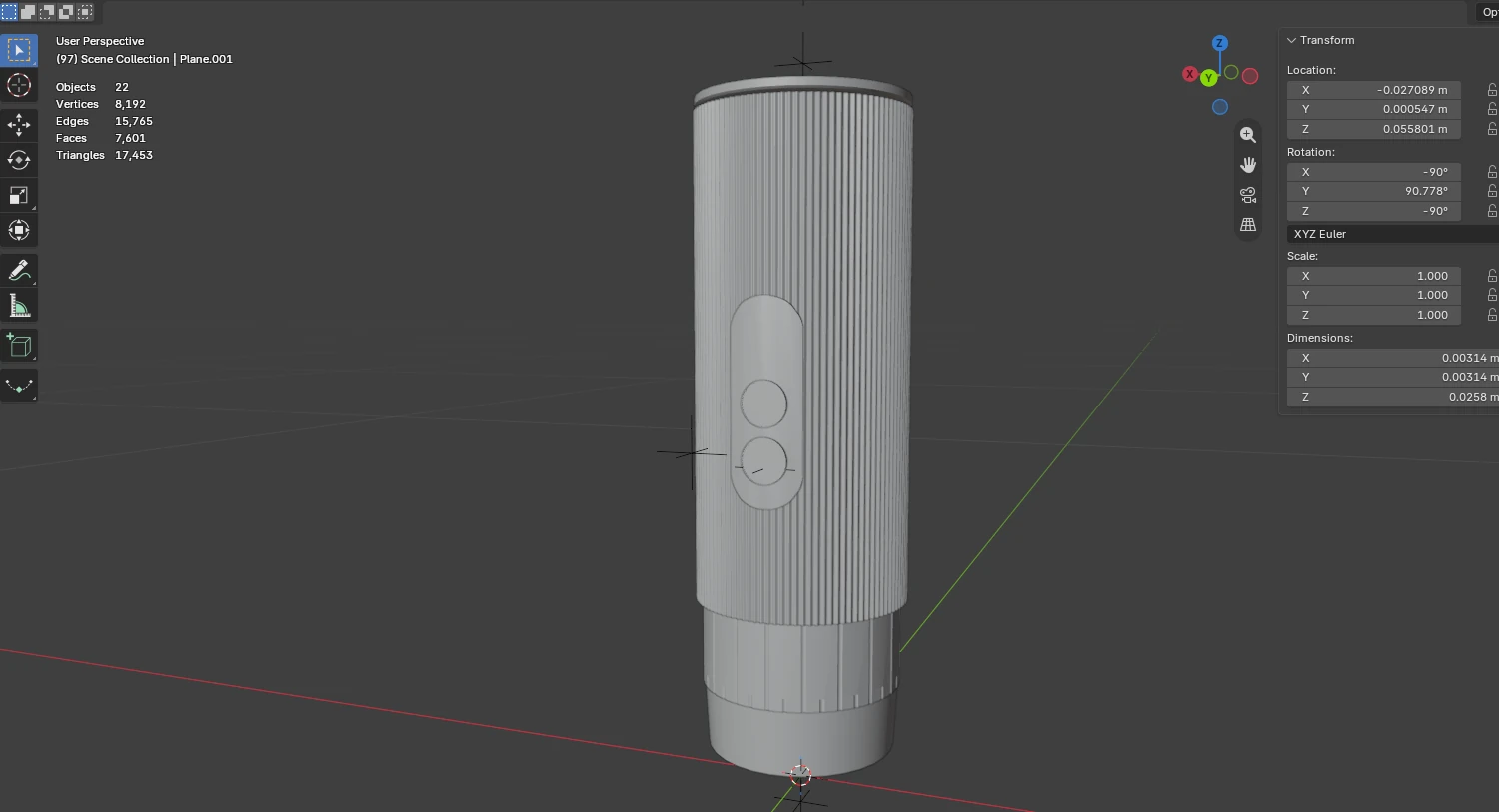This screenshot has height=812, width=1499.
Task: Activate the Annotate pencil tool
Action: tap(19, 270)
